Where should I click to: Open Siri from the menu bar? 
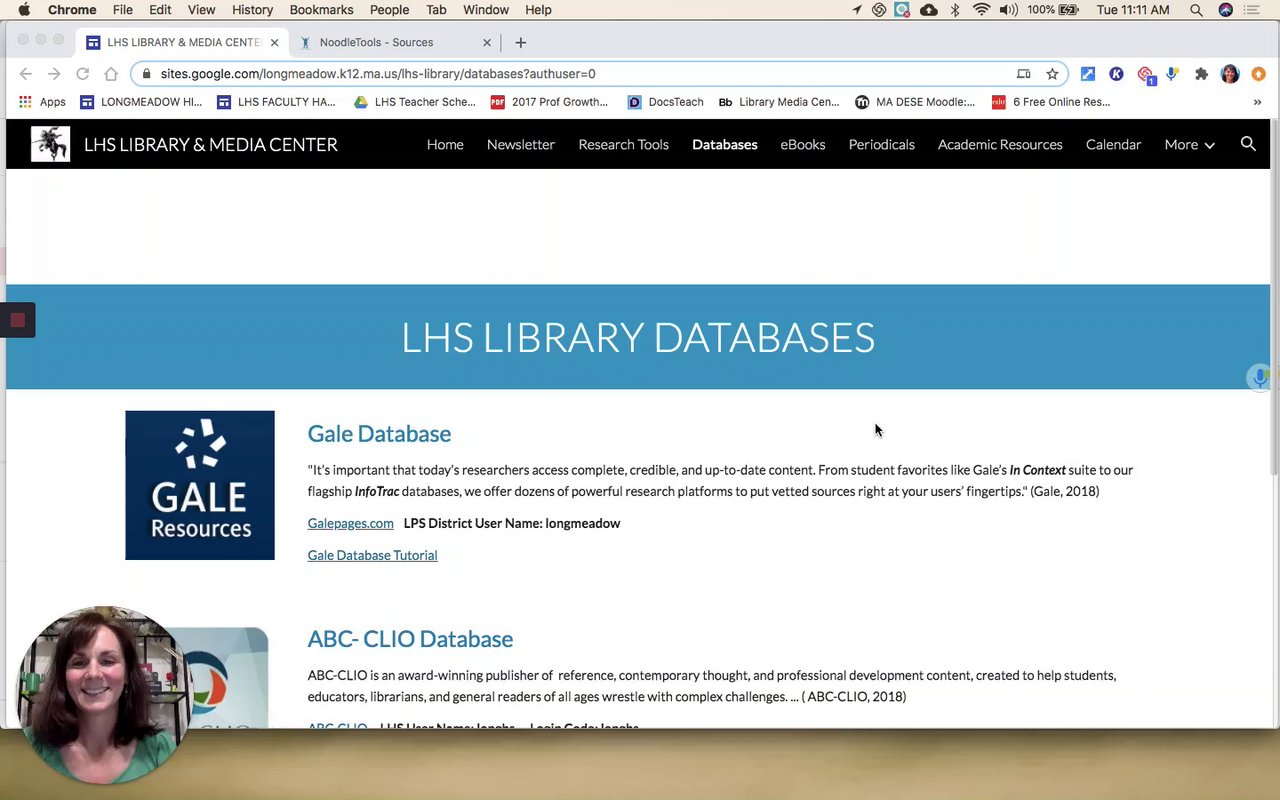tap(1225, 10)
